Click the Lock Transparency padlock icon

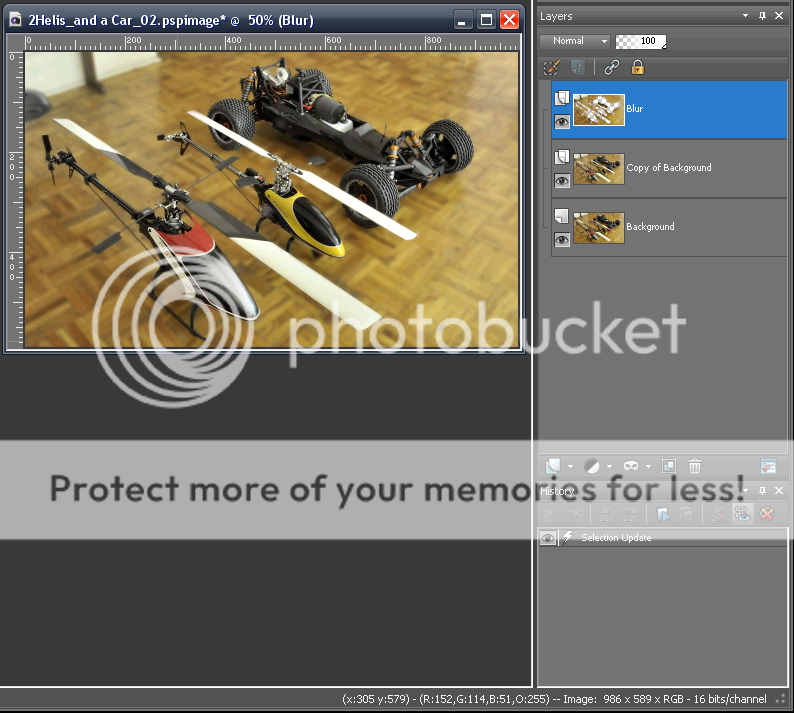637,67
